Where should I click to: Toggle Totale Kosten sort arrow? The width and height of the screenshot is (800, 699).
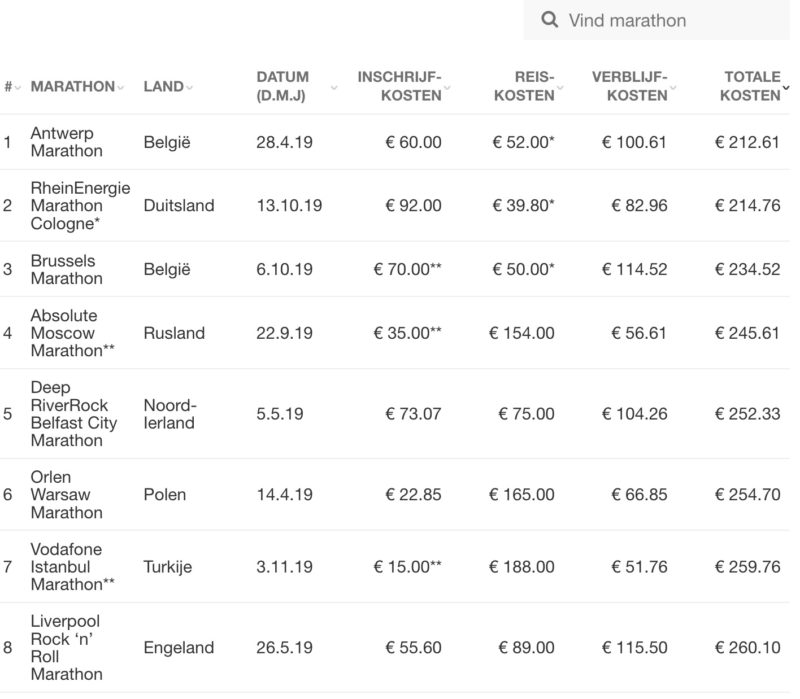click(786, 88)
